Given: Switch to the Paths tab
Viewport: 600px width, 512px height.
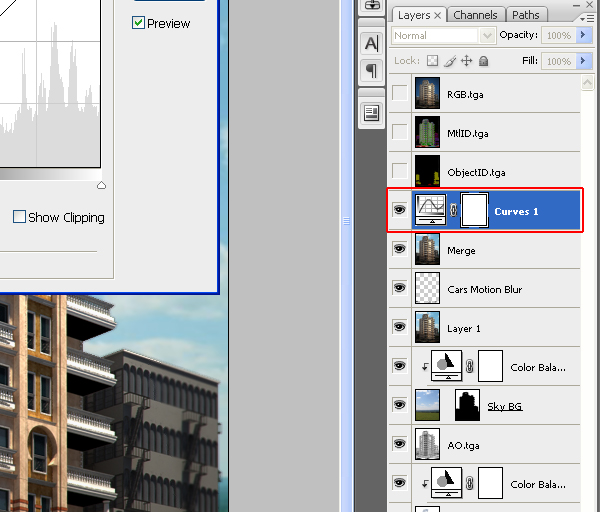Looking at the screenshot, I should tap(525, 15).
